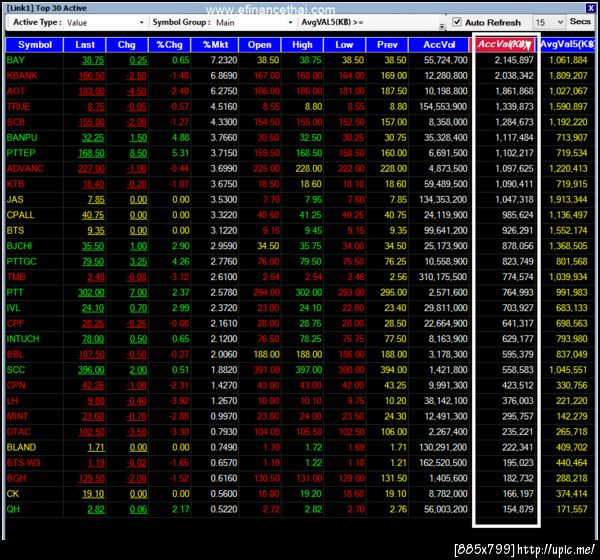The width and height of the screenshot is (600, 560).
Task: Select the LH symbol
Action: 12,401
